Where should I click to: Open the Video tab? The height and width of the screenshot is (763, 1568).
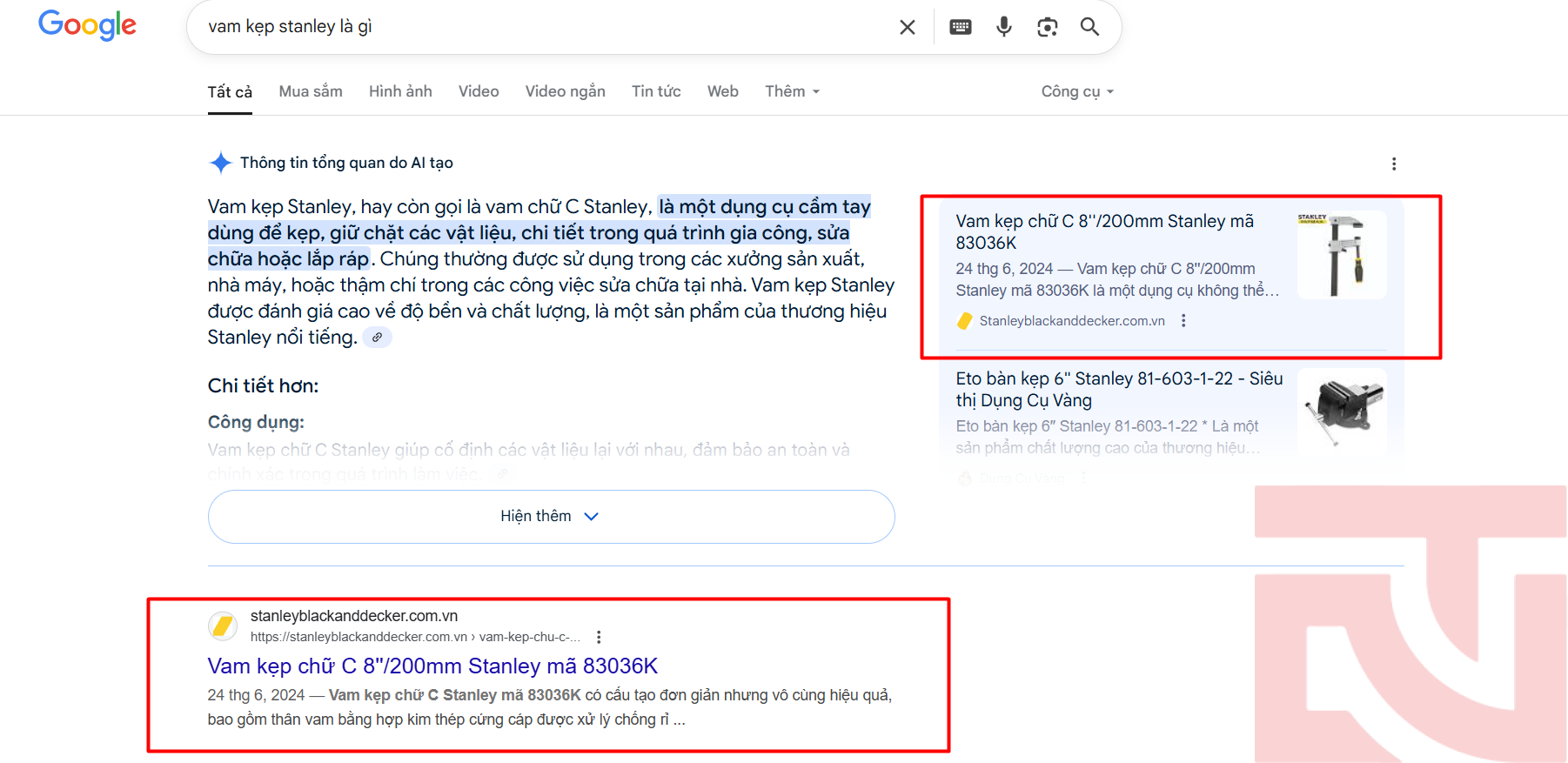(x=479, y=91)
